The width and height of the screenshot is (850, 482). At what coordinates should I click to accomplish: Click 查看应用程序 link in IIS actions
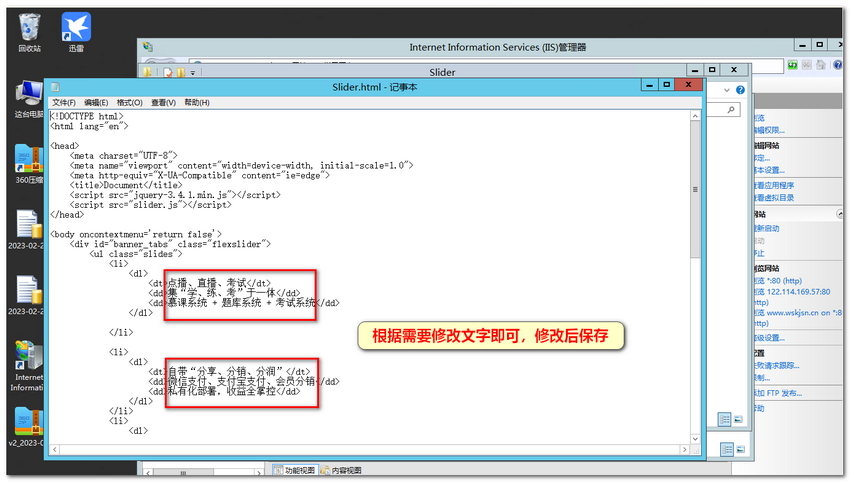[774, 185]
